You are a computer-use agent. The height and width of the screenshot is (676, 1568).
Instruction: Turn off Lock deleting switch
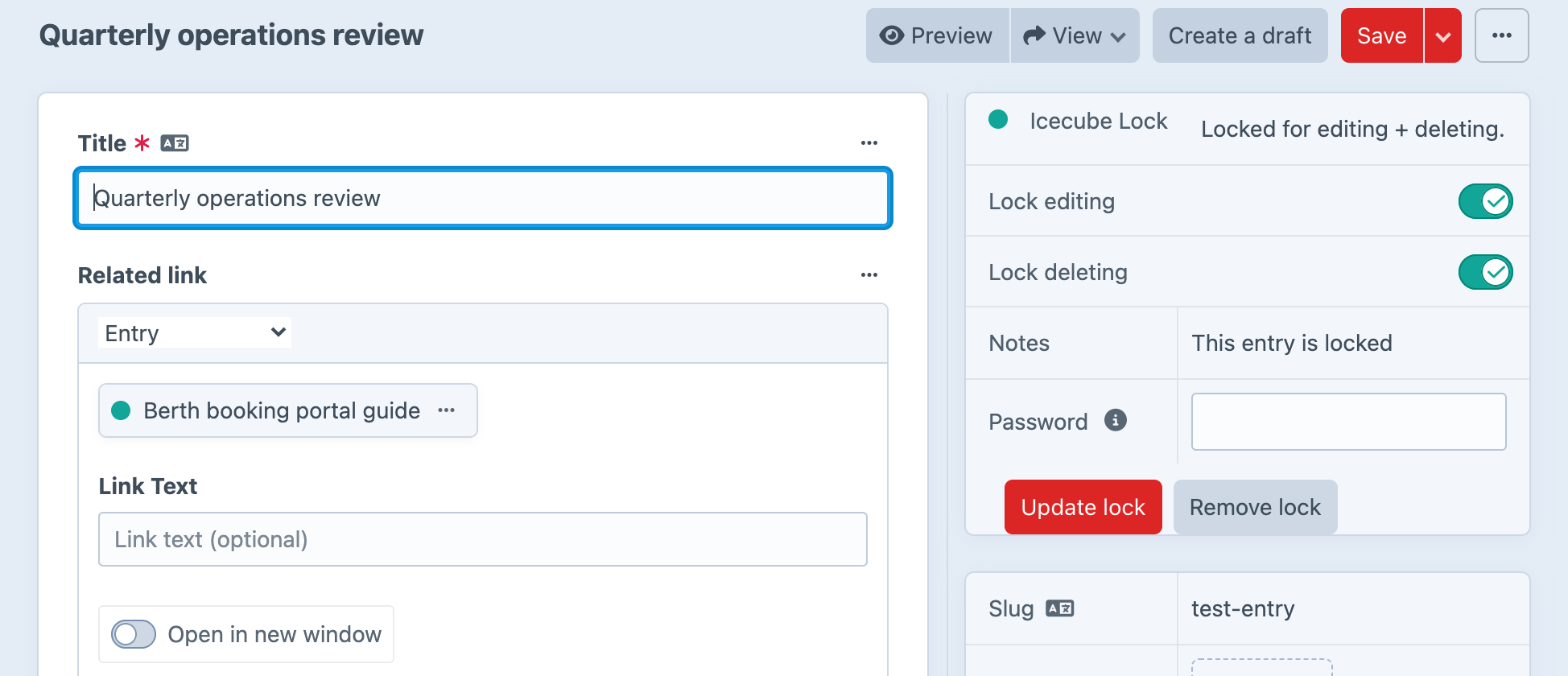click(x=1485, y=272)
